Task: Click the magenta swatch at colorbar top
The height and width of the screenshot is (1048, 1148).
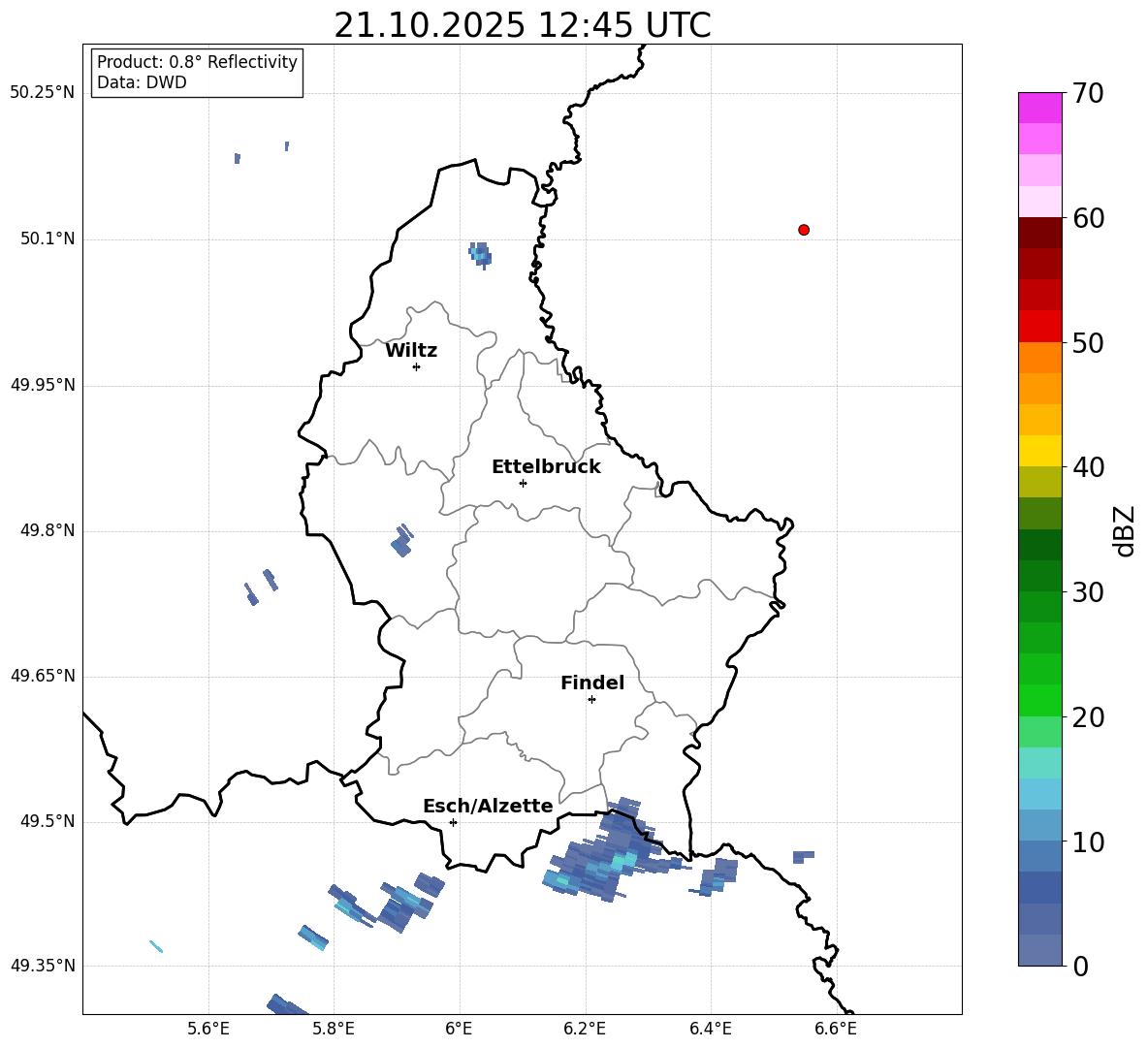Action: [x=1039, y=108]
